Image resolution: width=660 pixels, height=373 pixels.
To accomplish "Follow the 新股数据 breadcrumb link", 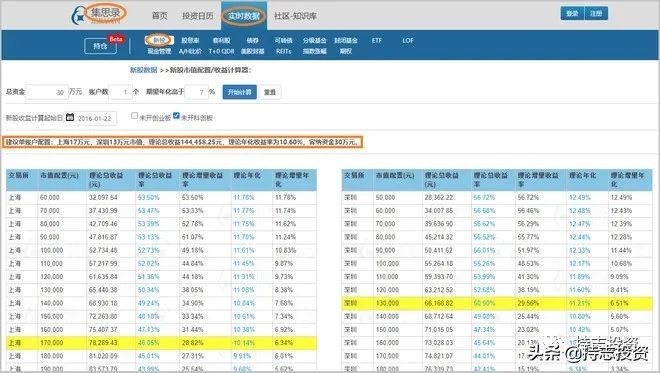I will pyautogui.click(x=143, y=70).
